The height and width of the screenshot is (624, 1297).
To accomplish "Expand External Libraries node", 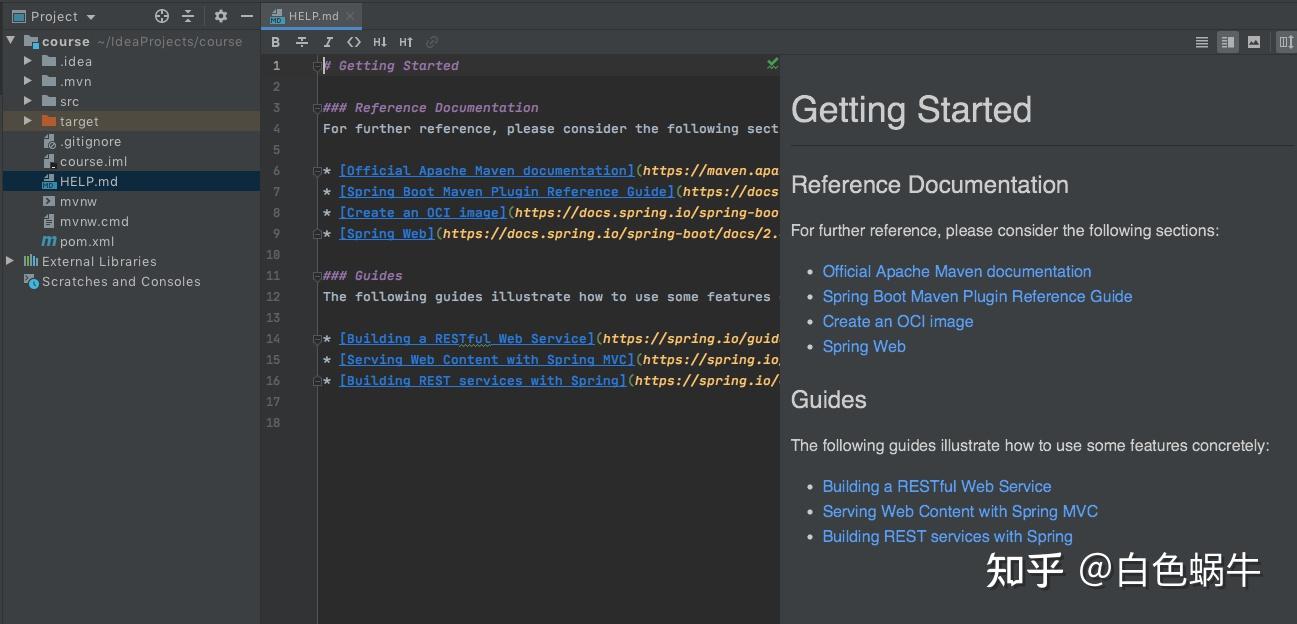I will (x=10, y=261).
